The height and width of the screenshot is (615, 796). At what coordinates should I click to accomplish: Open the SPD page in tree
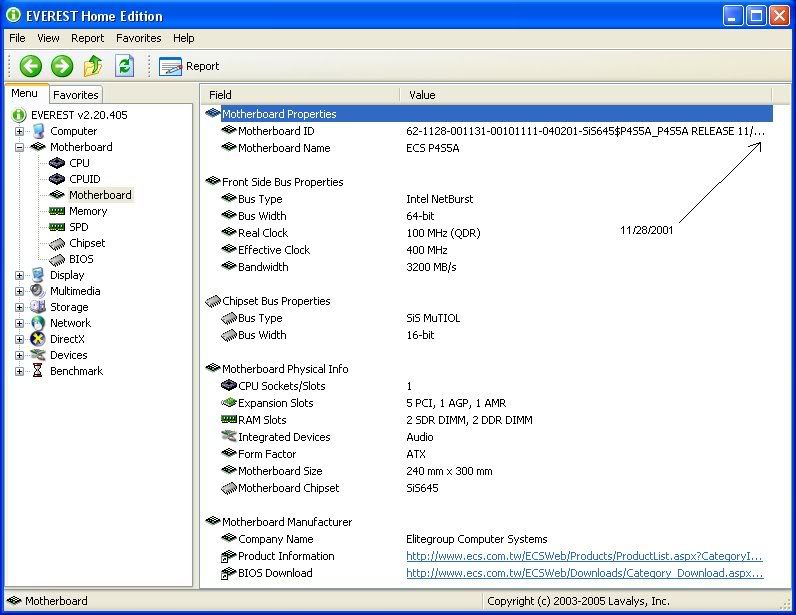tap(79, 227)
